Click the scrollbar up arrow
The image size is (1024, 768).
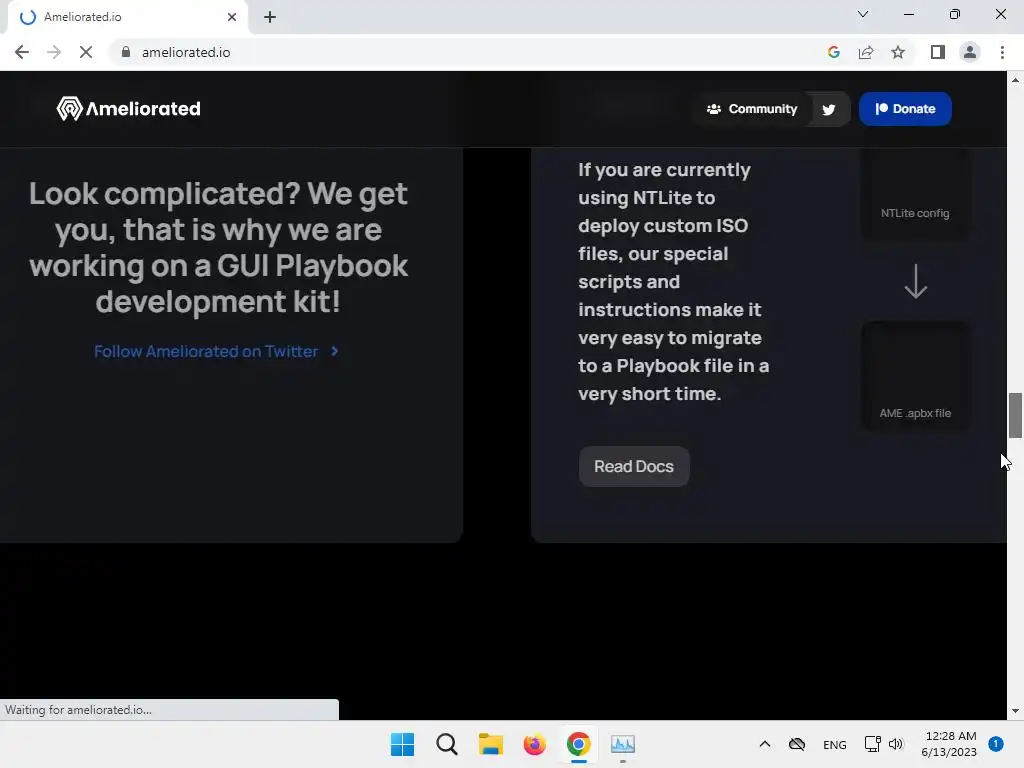click(x=1015, y=80)
